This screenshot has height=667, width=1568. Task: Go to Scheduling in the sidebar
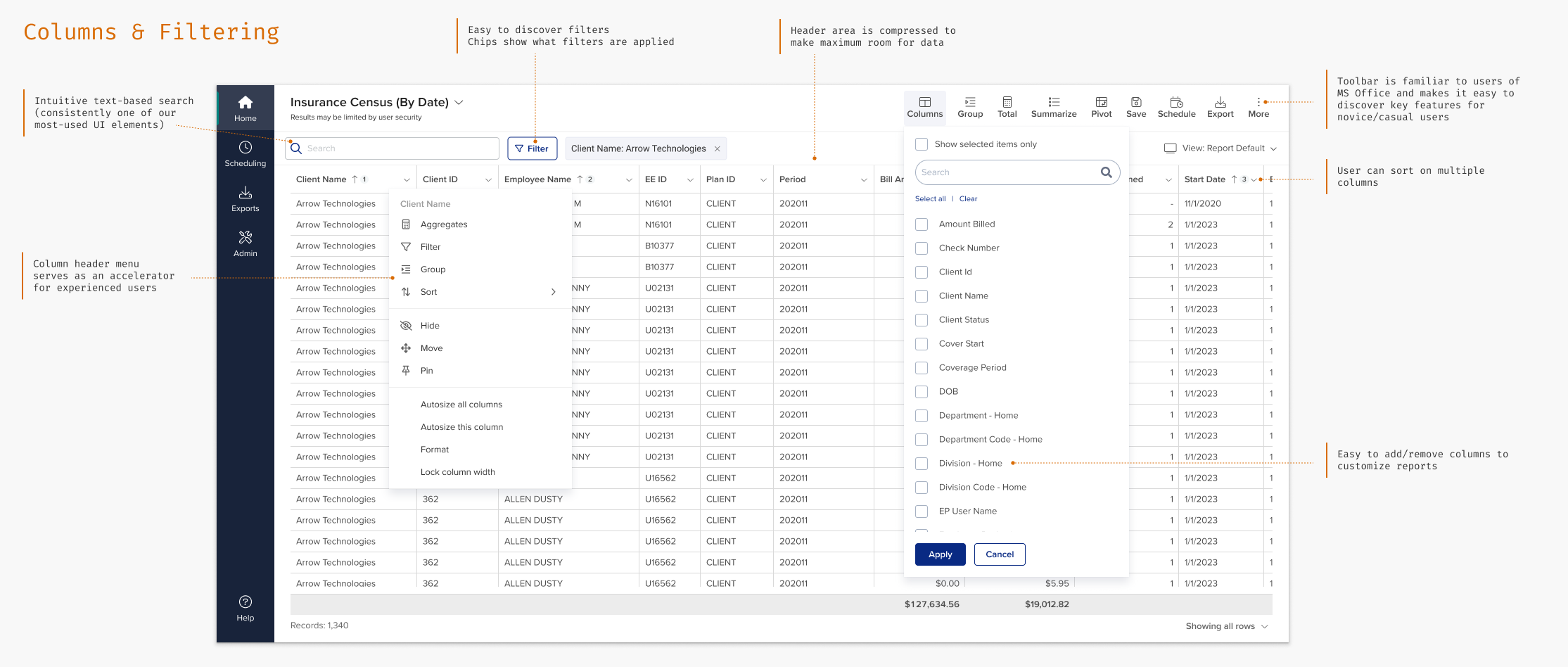click(x=245, y=153)
